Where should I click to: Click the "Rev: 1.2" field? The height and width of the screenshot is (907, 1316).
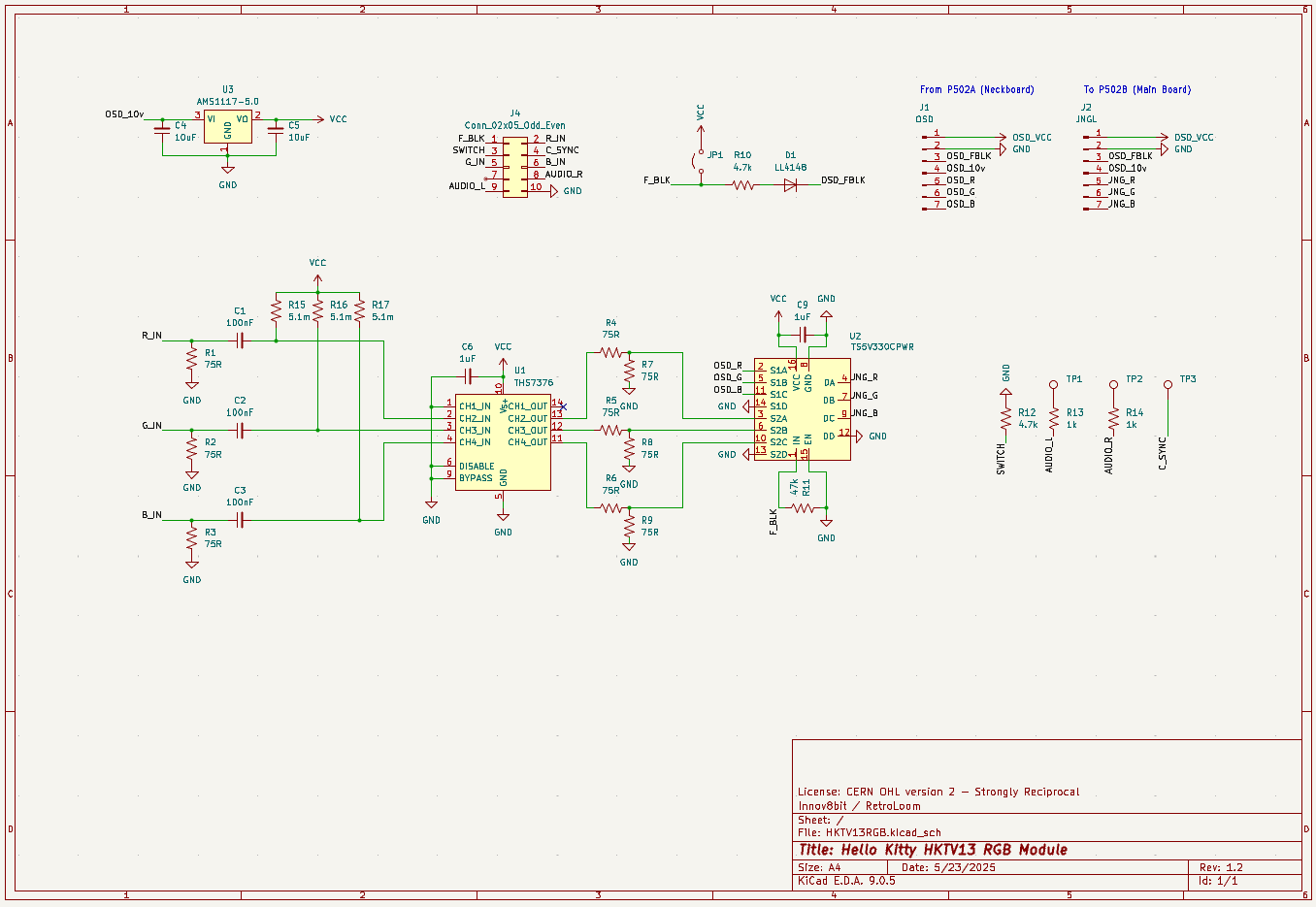tap(1221, 867)
